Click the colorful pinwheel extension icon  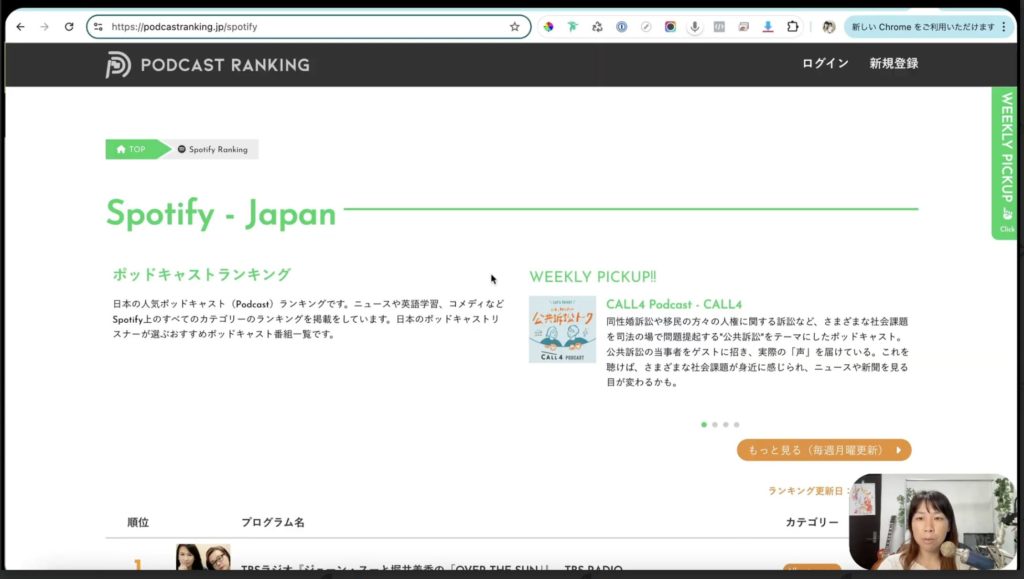[x=548, y=27]
